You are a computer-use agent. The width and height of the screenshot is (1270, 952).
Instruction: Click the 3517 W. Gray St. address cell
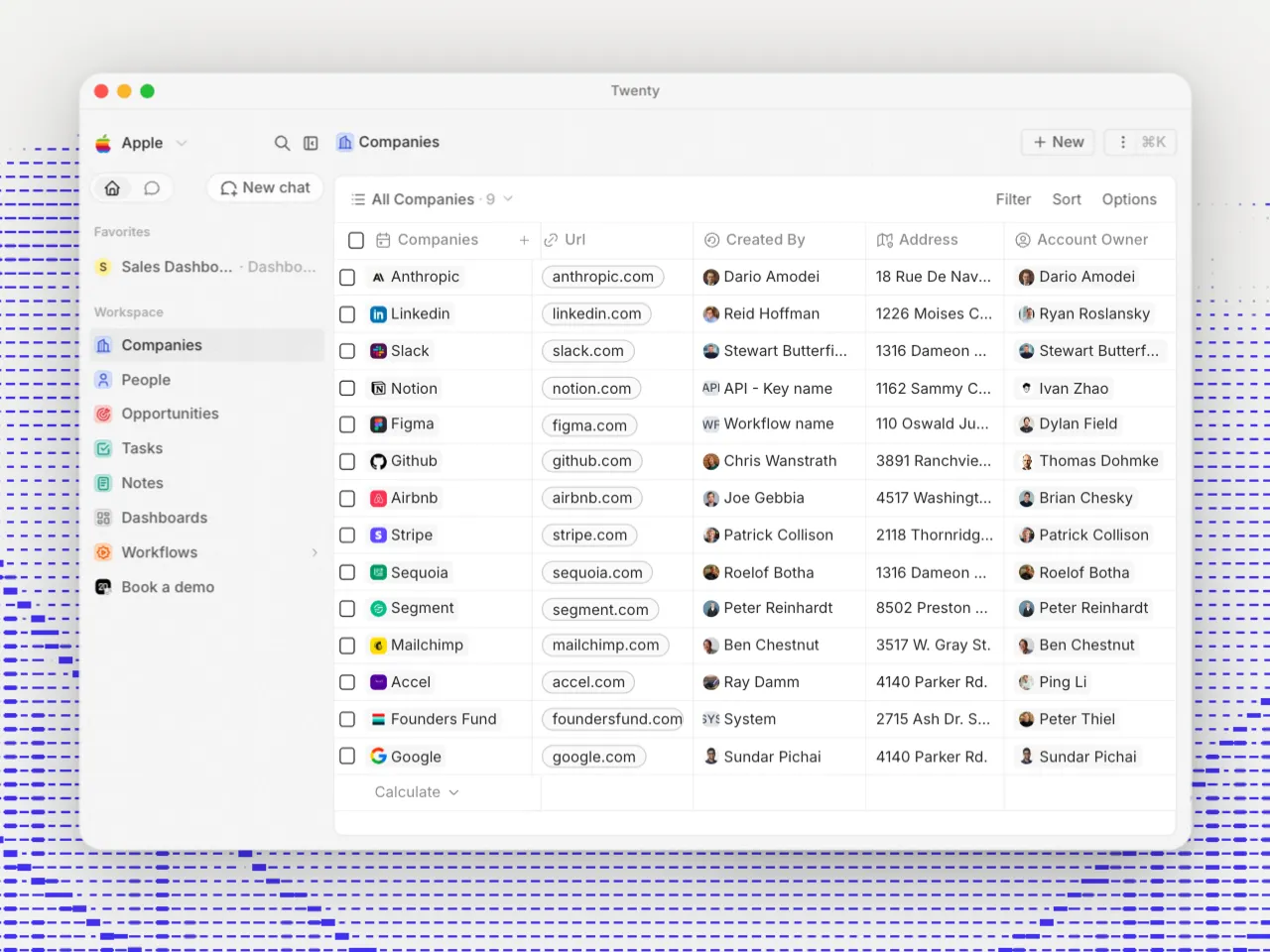point(934,646)
